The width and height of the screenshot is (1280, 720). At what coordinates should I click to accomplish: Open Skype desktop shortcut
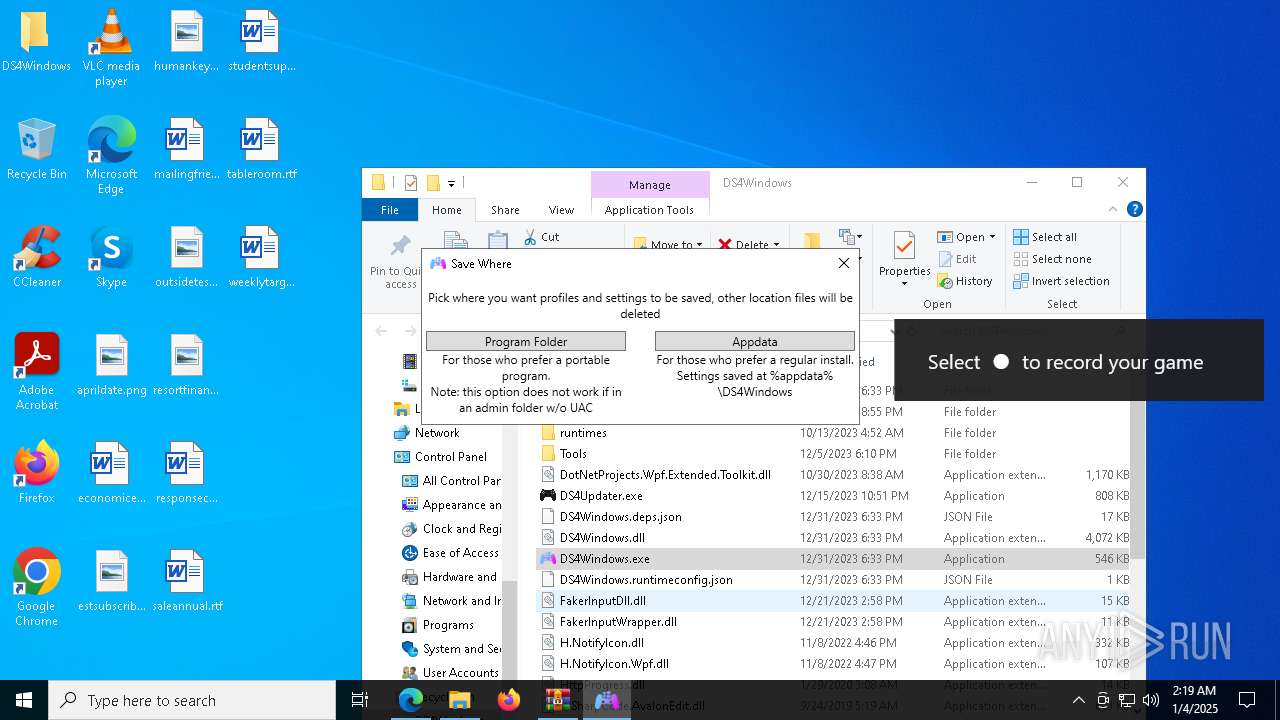click(x=111, y=258)
